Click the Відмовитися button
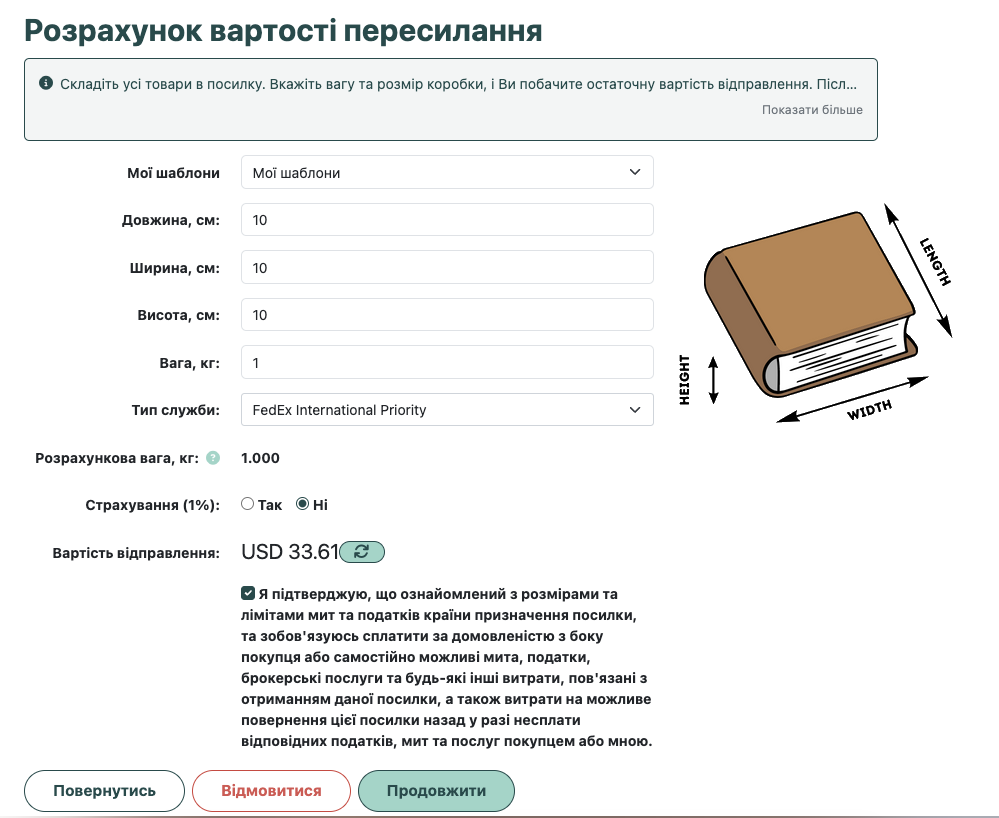 point(271,791)
